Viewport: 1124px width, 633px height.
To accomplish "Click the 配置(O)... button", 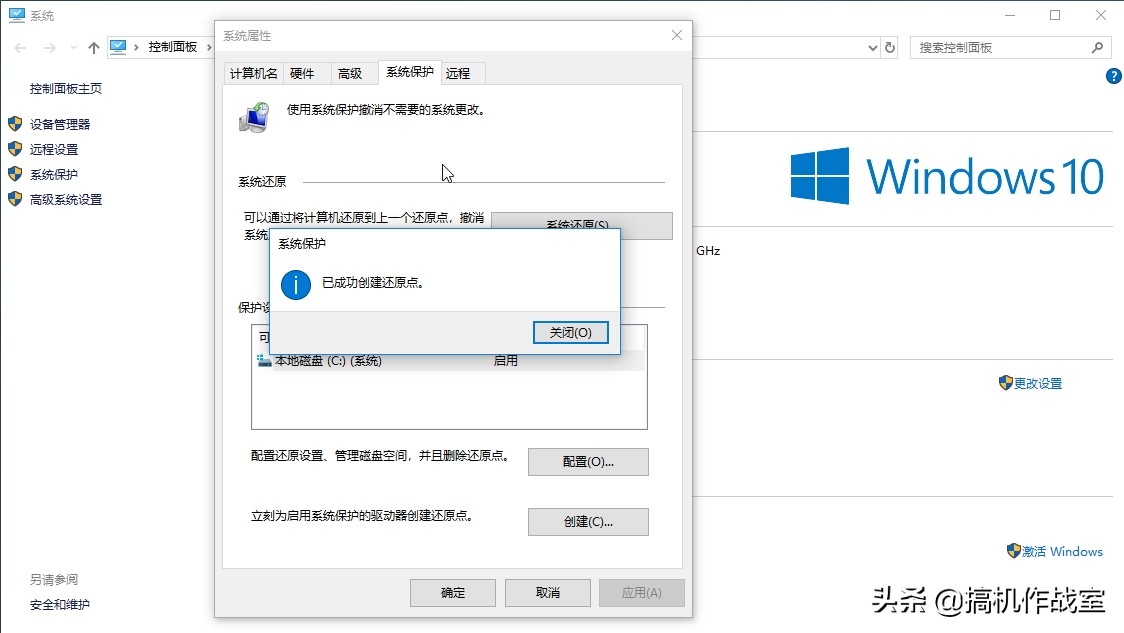I will [x=588, y=461].
